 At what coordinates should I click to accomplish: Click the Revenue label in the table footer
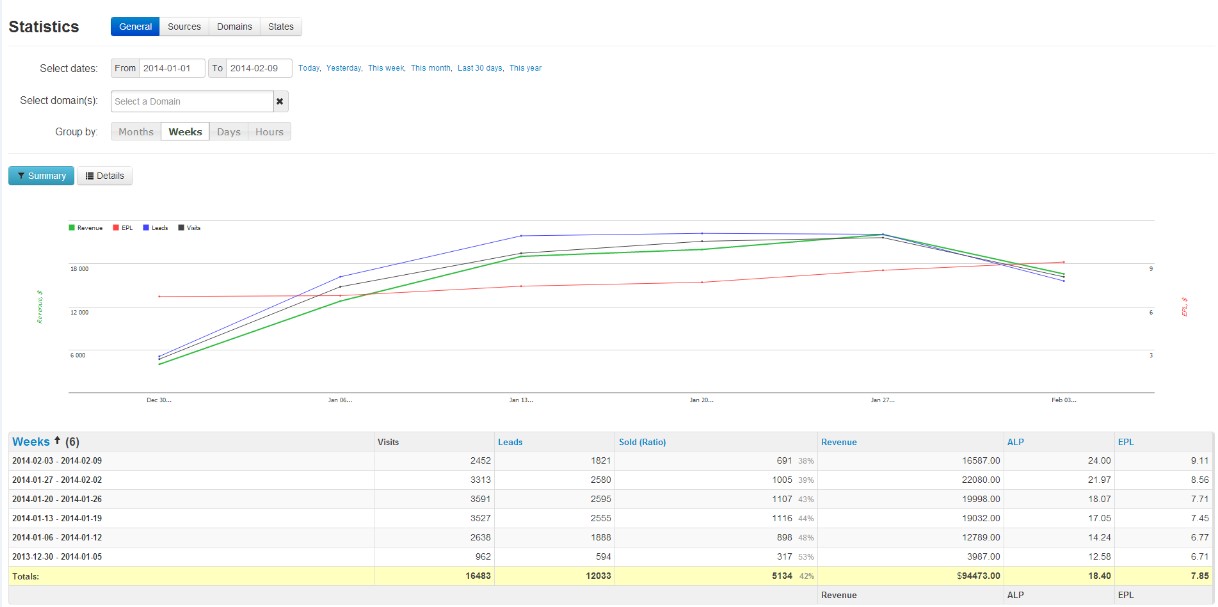[x=839, y=595]
